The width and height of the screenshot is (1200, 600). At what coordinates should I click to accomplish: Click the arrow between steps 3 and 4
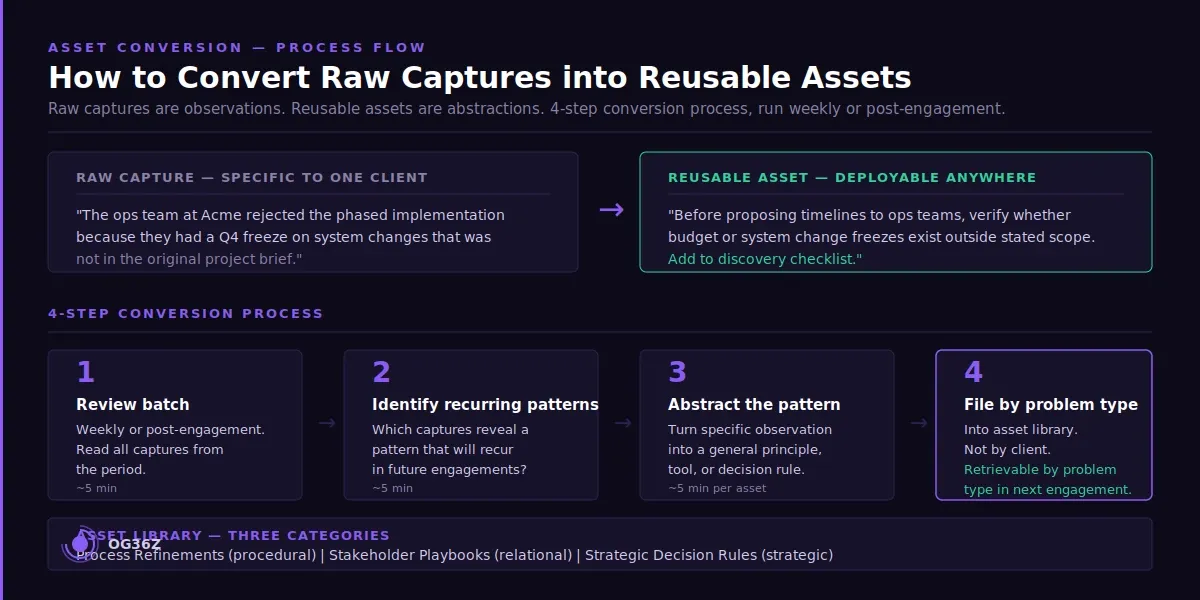click(x=919, y=424)
